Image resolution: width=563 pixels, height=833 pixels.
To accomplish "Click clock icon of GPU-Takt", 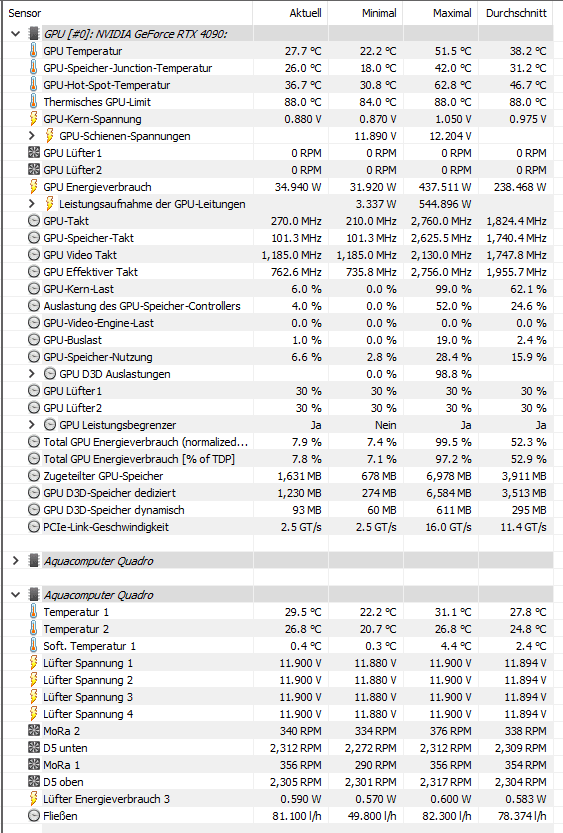I will (33, 221).
